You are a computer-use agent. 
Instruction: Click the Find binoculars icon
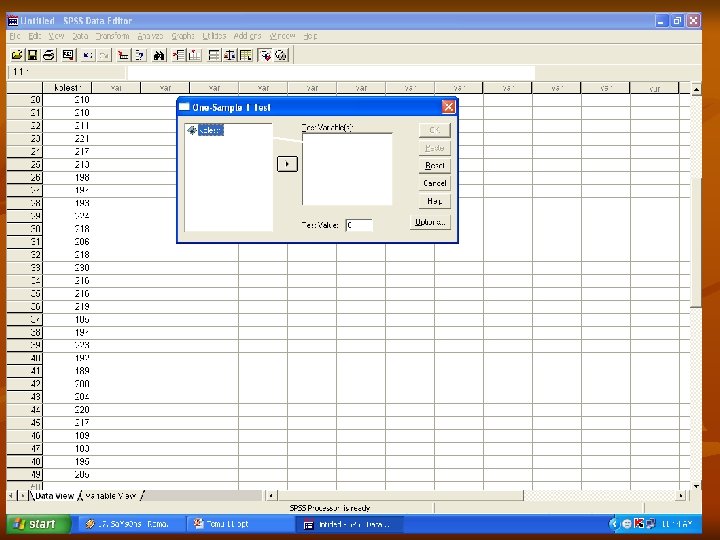tap(159, 56)
